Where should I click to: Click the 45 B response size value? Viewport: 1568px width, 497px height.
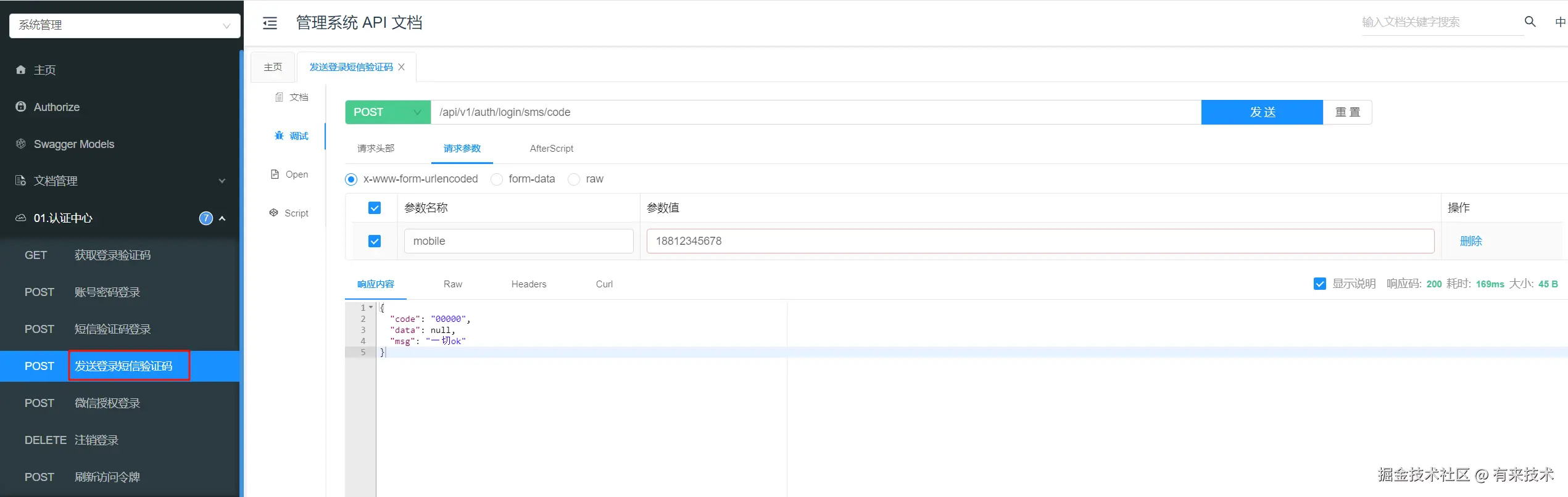1548,284
